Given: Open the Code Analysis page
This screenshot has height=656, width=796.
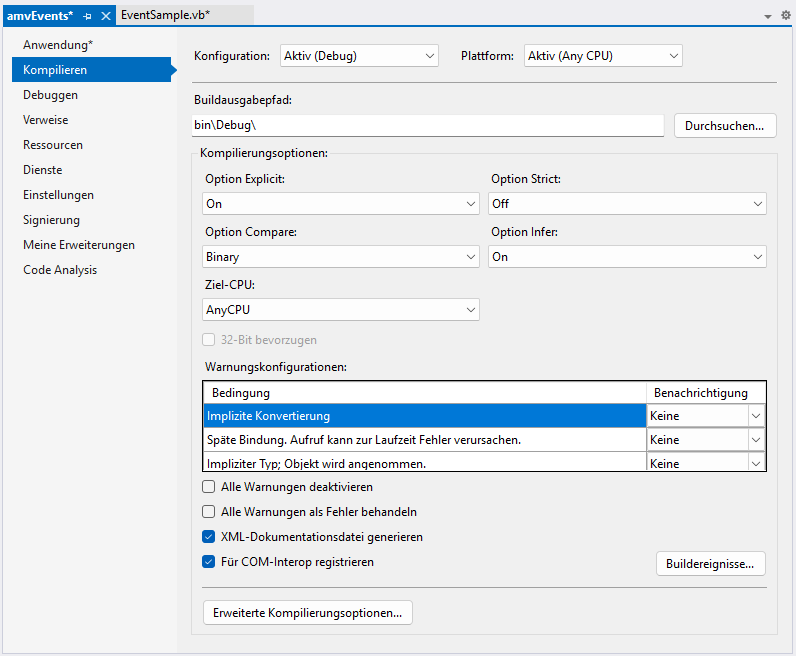Looking at the screenshot, I should coord(60,270).
